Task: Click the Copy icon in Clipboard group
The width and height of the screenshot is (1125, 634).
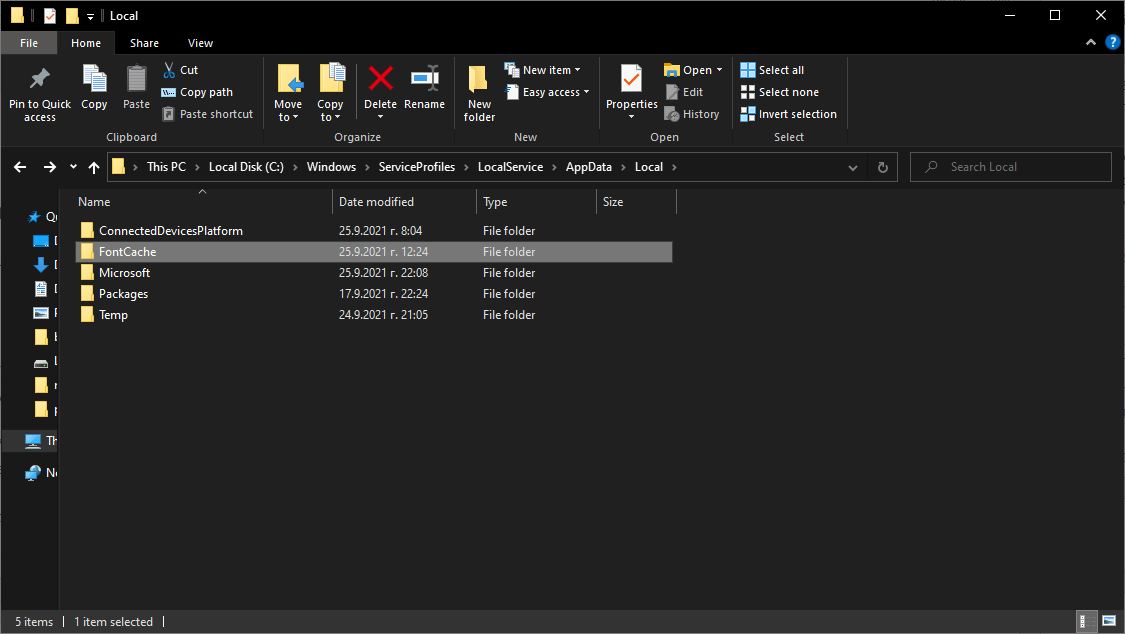Action: coord(94,80)
